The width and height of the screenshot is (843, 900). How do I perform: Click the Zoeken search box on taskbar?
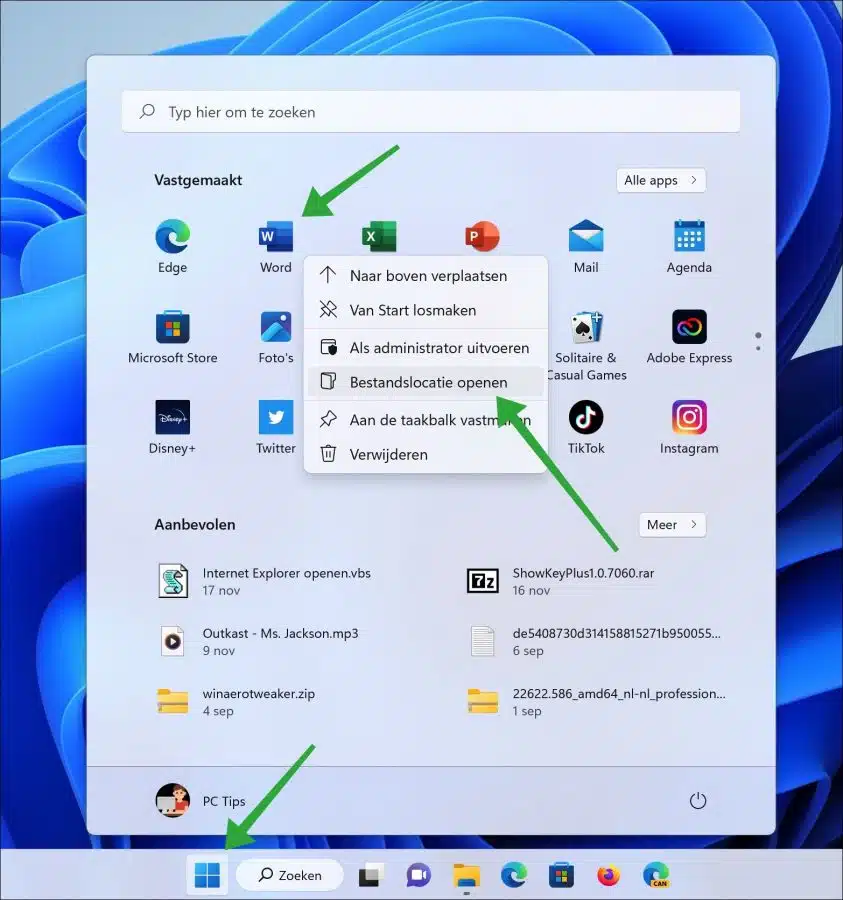coord(290,875)
